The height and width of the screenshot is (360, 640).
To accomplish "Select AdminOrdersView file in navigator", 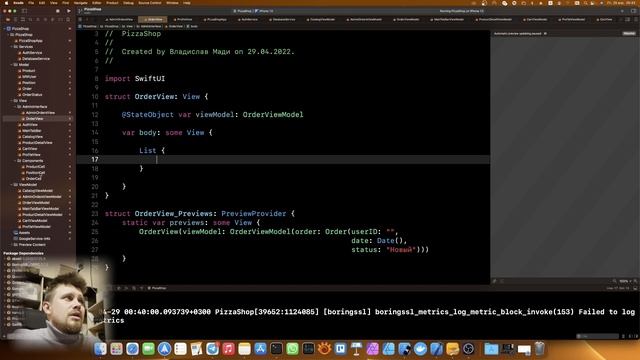I will pyautogui.click(x=40, y=113).
